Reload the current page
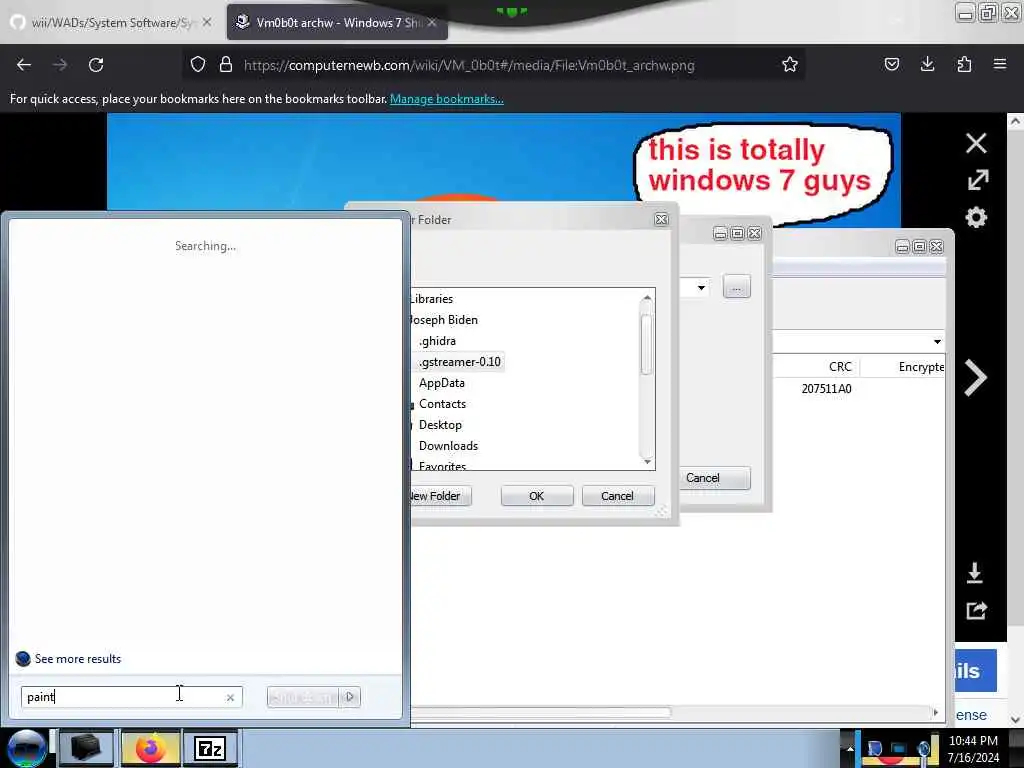The image size is (1024, 768). [96, 65]
